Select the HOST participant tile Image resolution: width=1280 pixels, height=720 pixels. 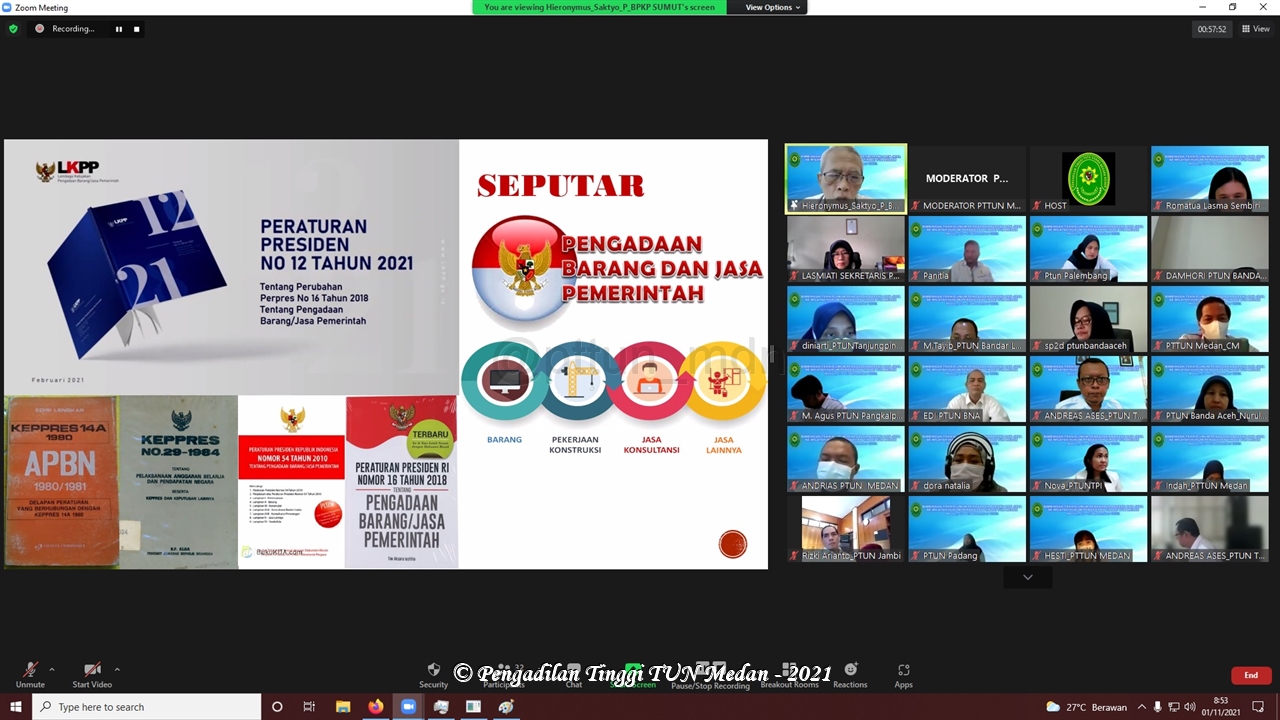point(1088,179)
